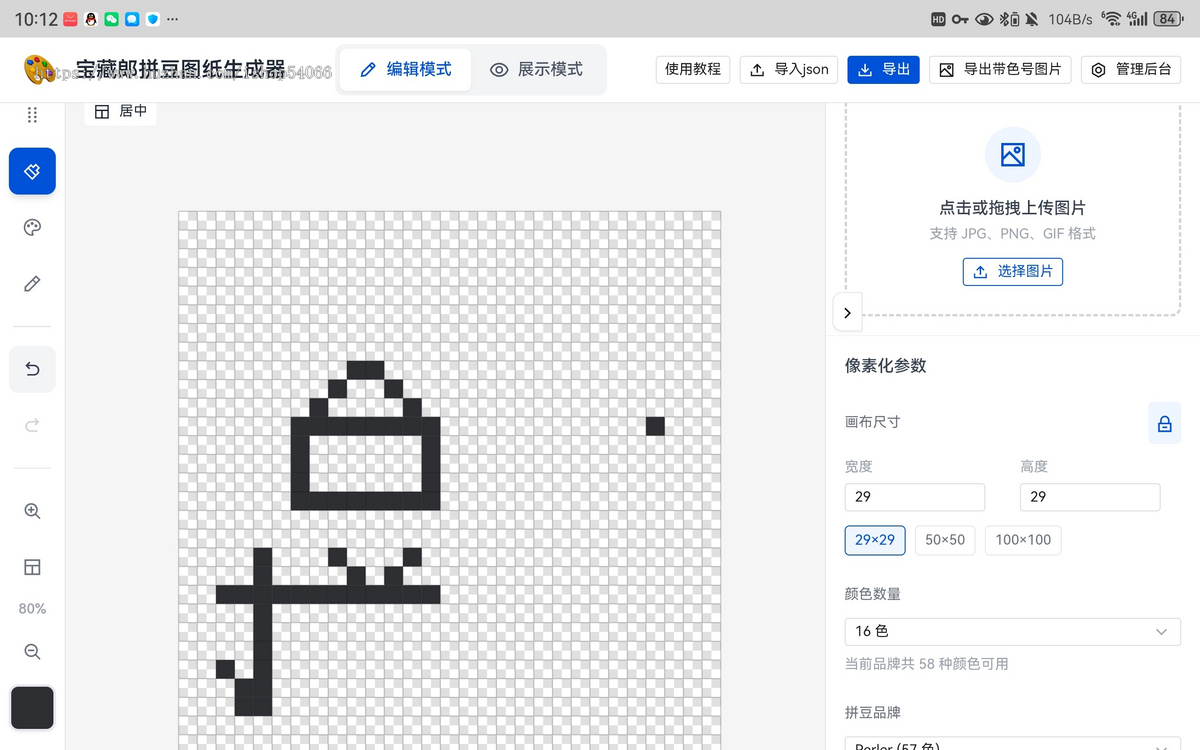Open the 拼豆品牌 Perler dropdown
The image size is (1200, 750).
[x=1013, y=743]
